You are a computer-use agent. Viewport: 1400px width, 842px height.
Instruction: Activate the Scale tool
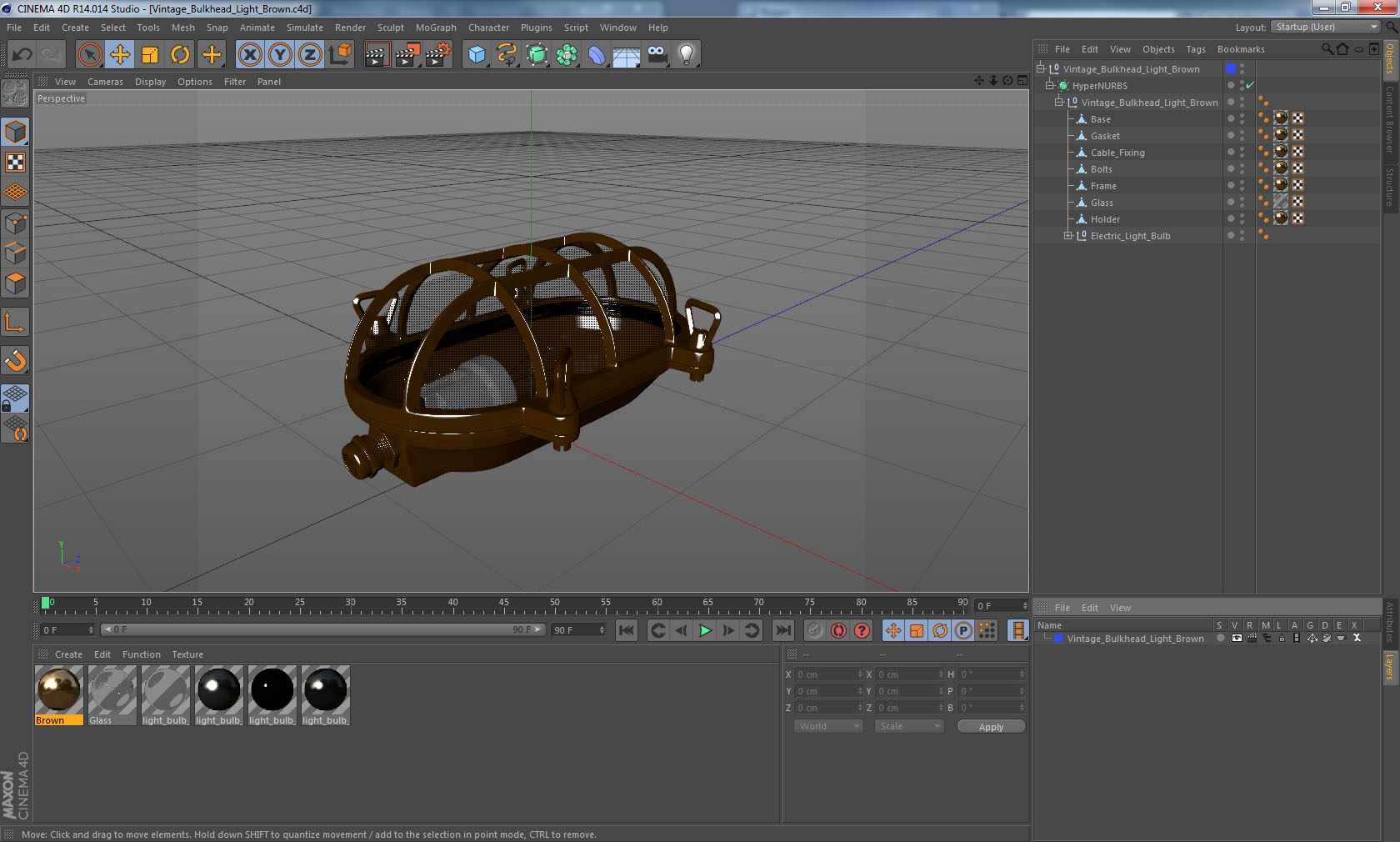(x=150, y=55)
